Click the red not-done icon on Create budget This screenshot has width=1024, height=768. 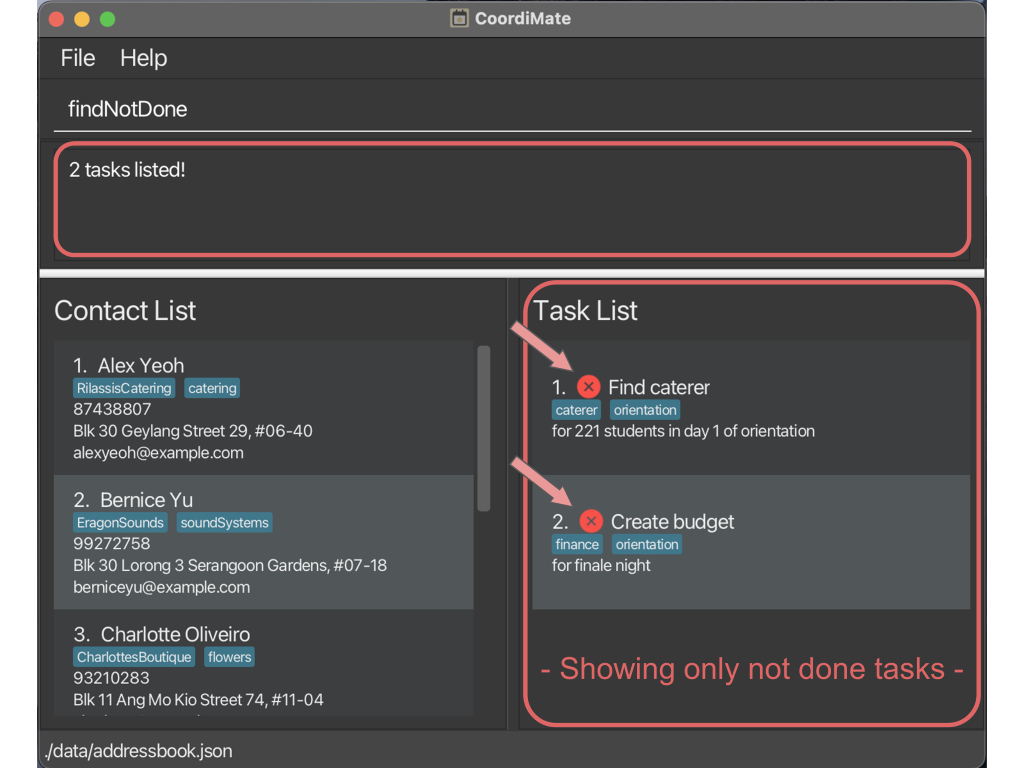tap(591, 521)
